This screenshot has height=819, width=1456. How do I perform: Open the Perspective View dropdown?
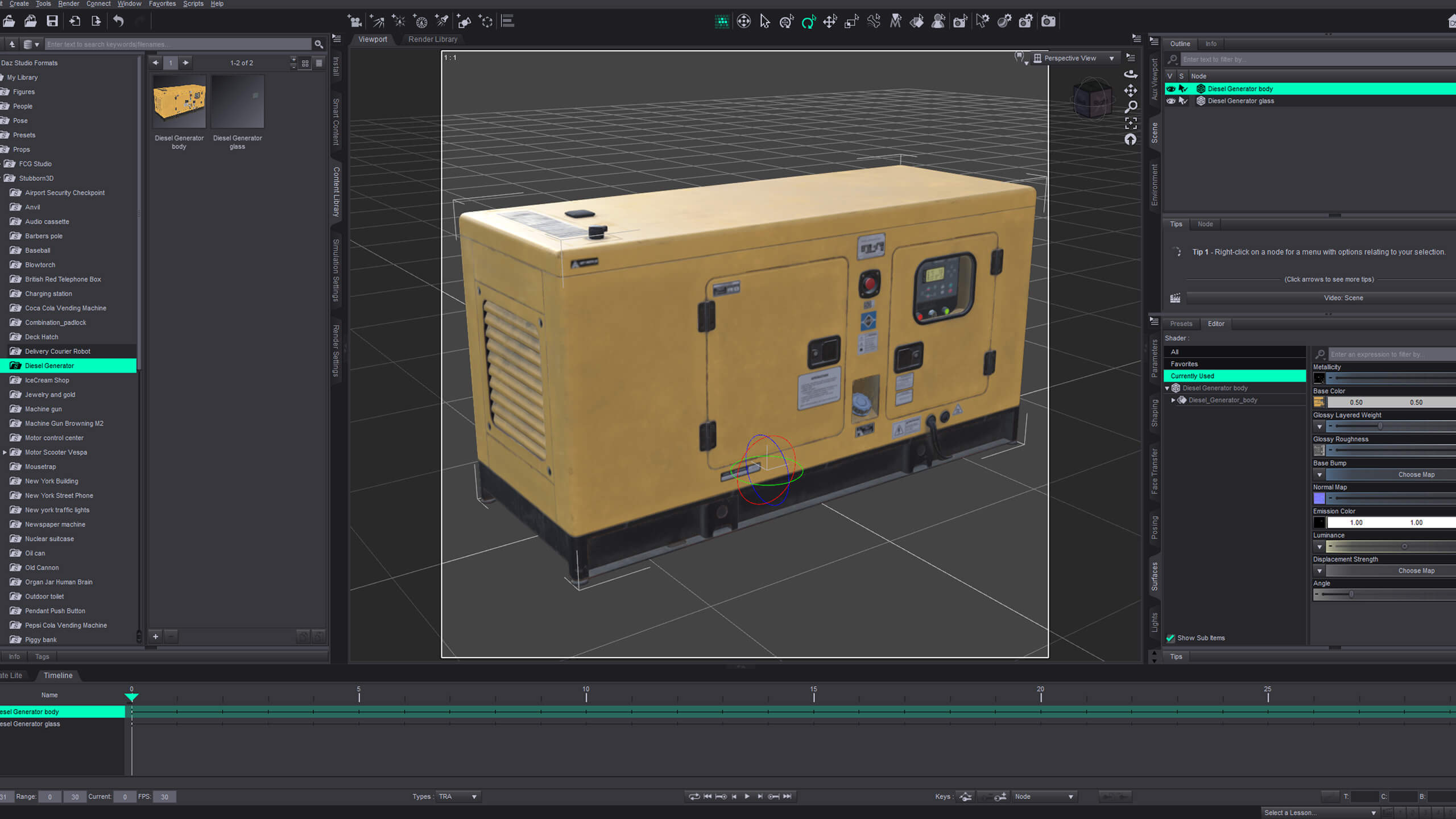point(1074,58)
